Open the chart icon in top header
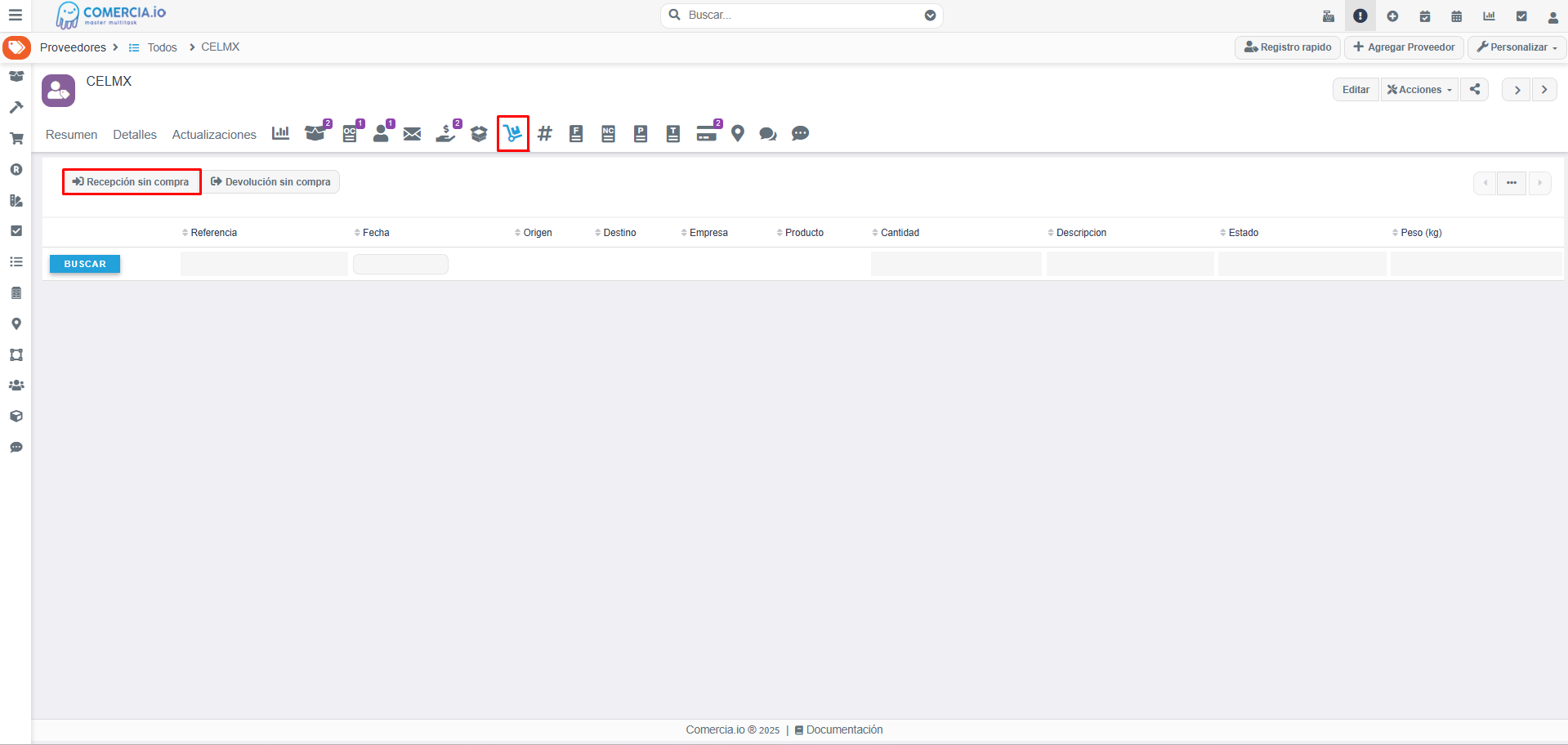 coord(1490,16)
